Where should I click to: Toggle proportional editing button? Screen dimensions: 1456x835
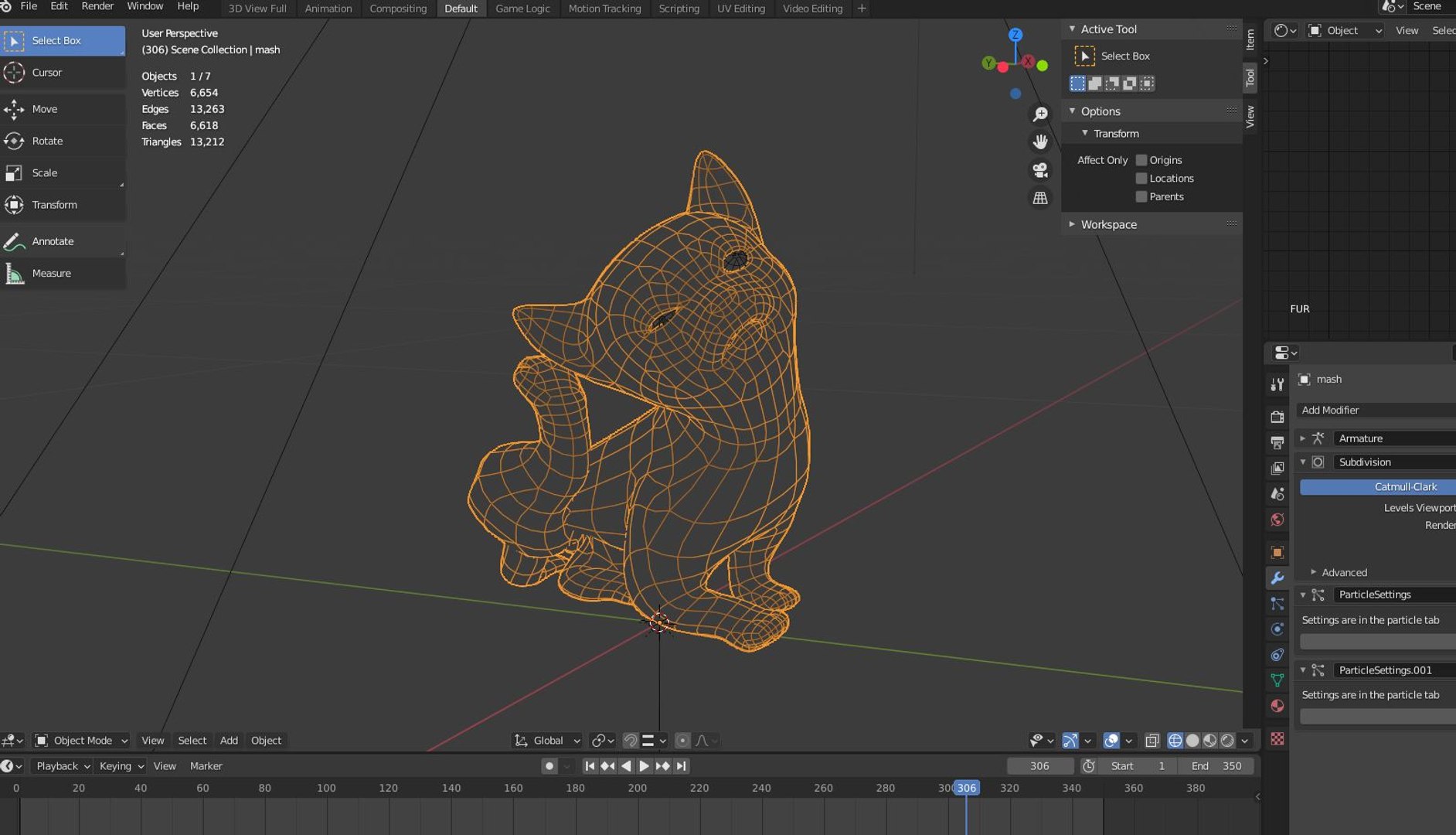pyautogui.click(x=682, y=741)
